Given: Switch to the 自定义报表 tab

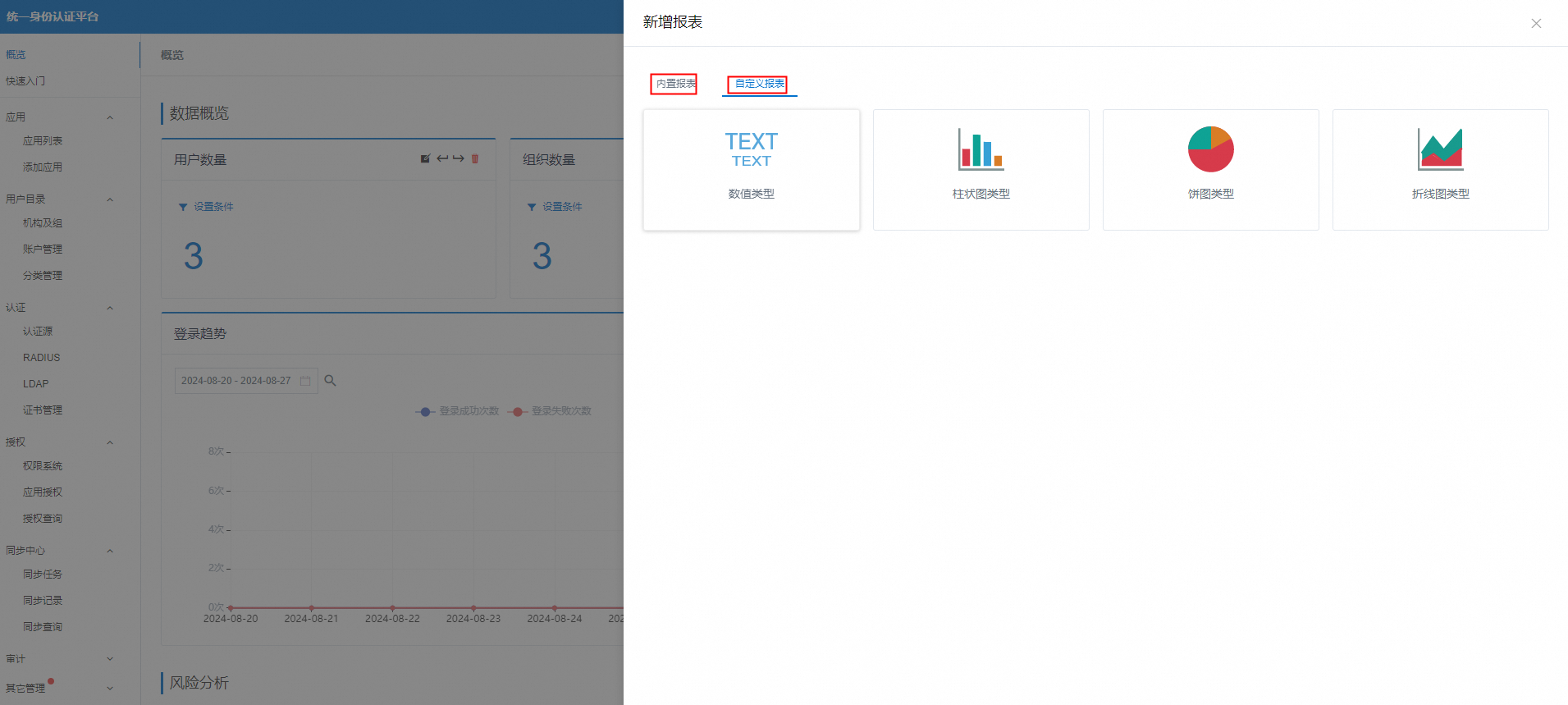Looking at the screenshot, I should pos(759,84).
